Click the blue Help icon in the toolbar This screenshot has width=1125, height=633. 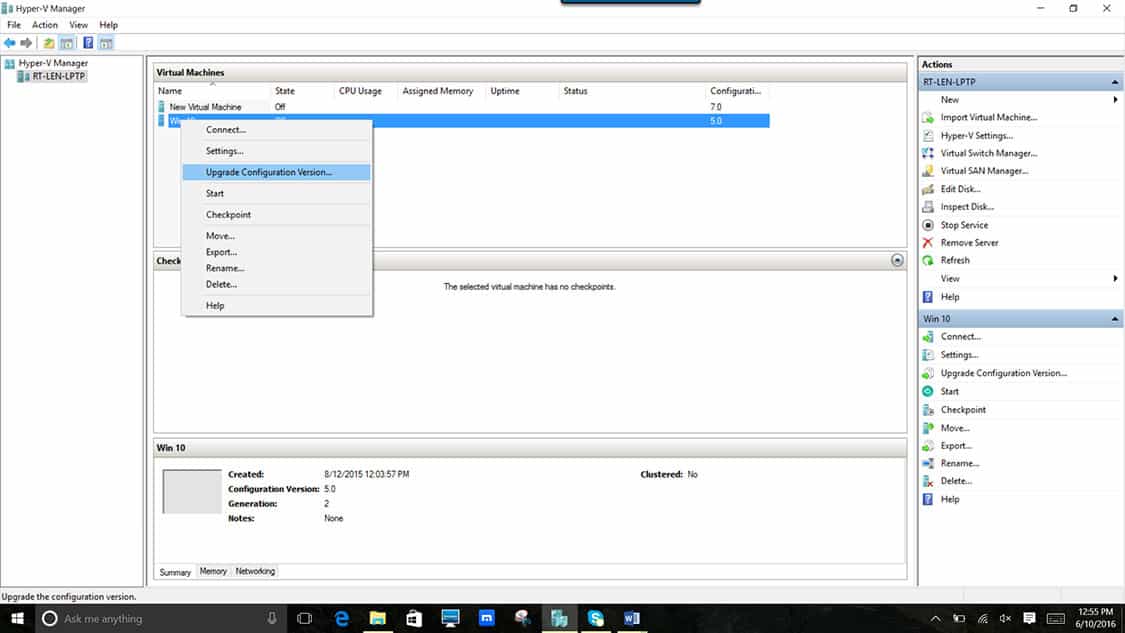pos(88,43)
